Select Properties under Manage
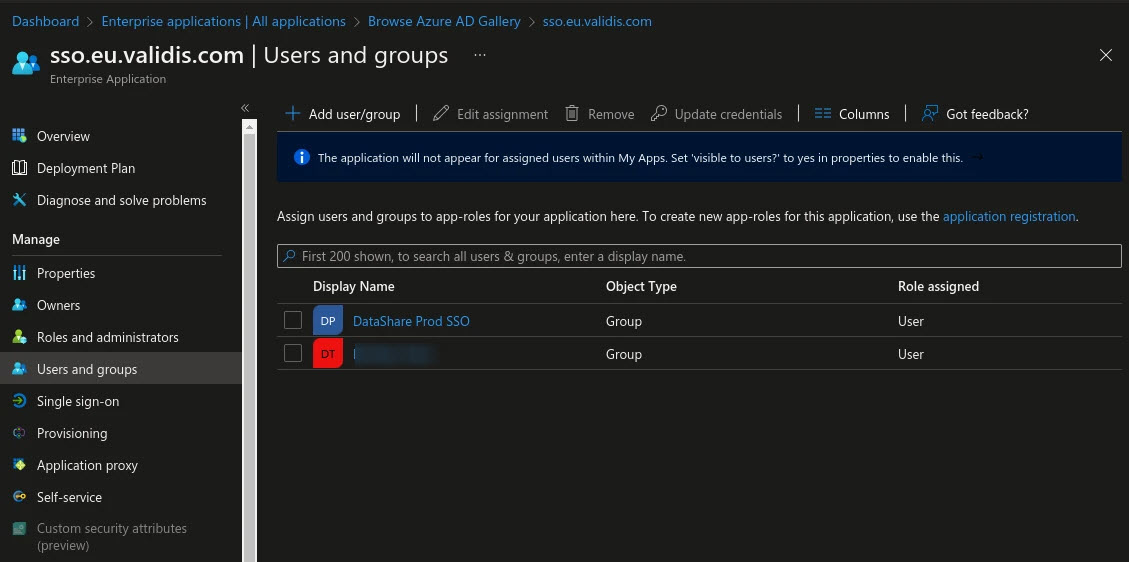This screenshot has width=1129, height=562. [x=66, y=273]
